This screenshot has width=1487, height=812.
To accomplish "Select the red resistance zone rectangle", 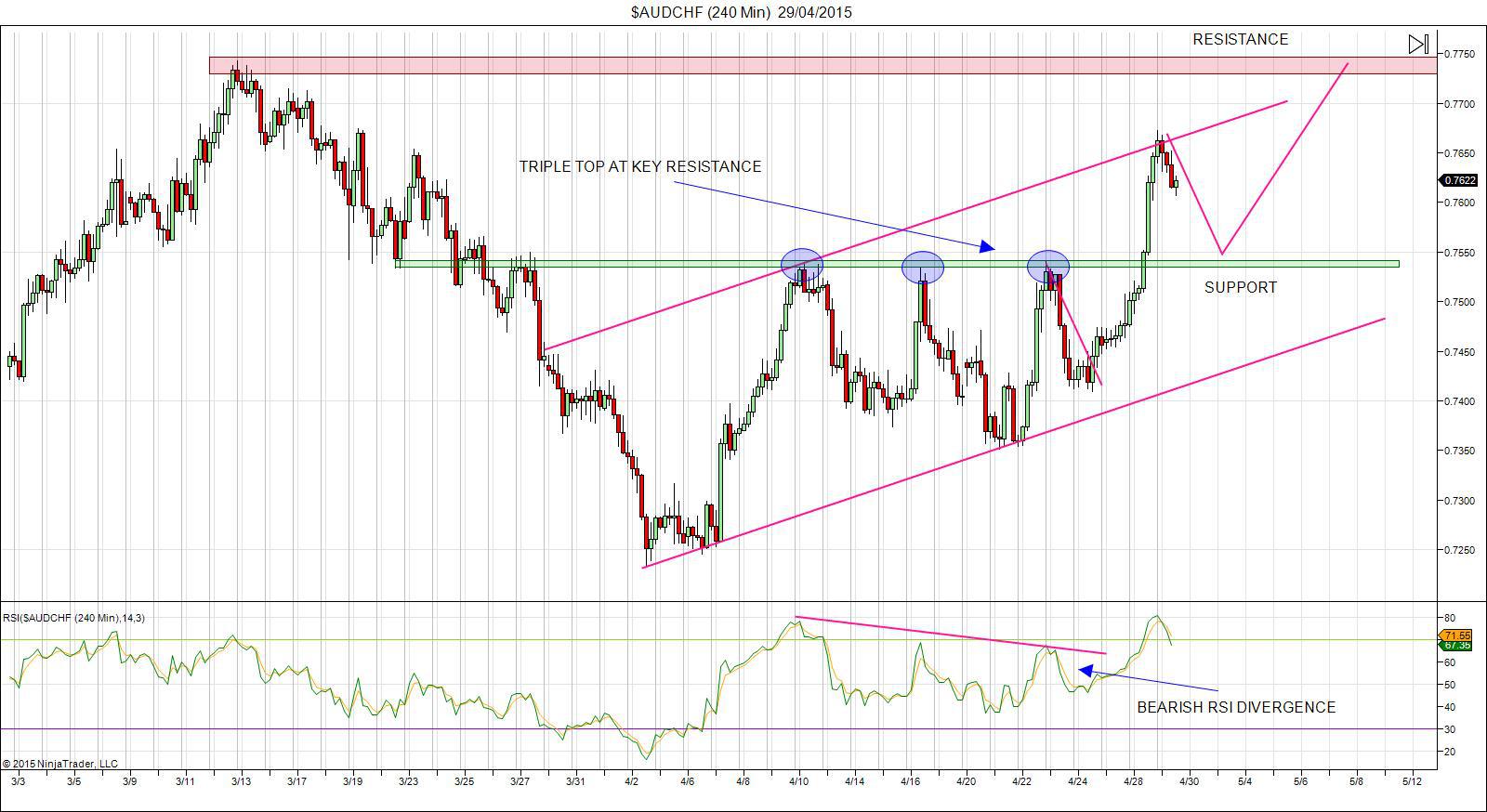I will click(822, 66).
